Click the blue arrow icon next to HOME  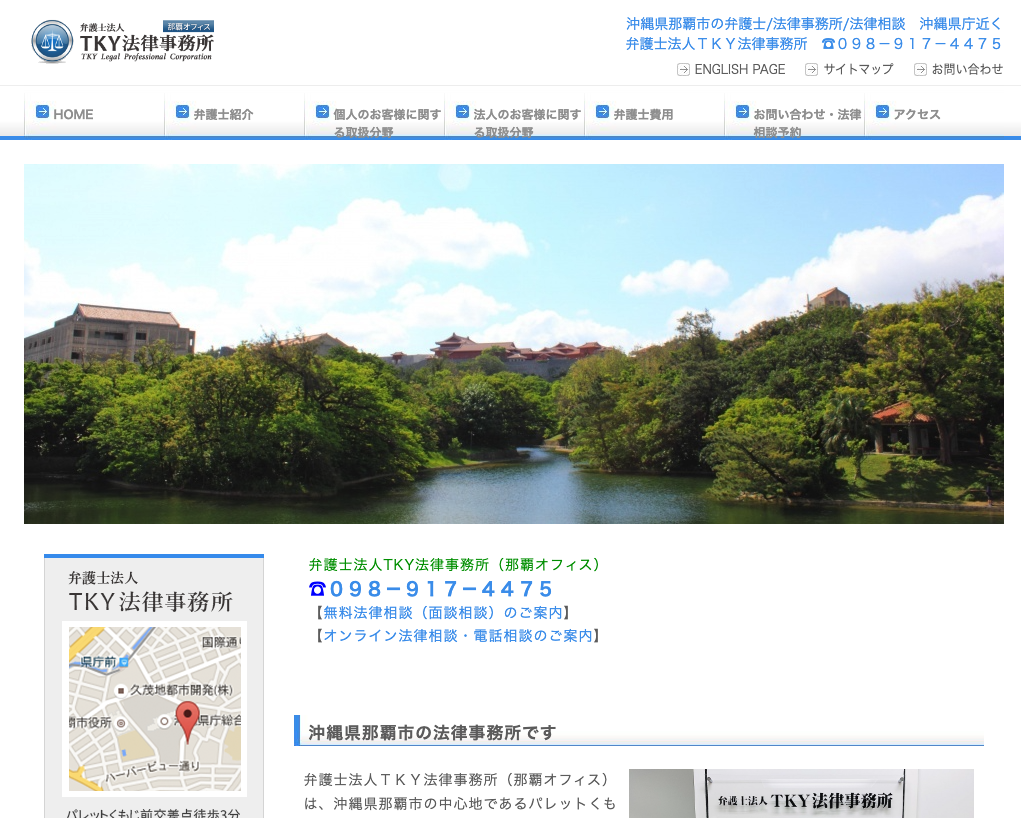point(42,112)
